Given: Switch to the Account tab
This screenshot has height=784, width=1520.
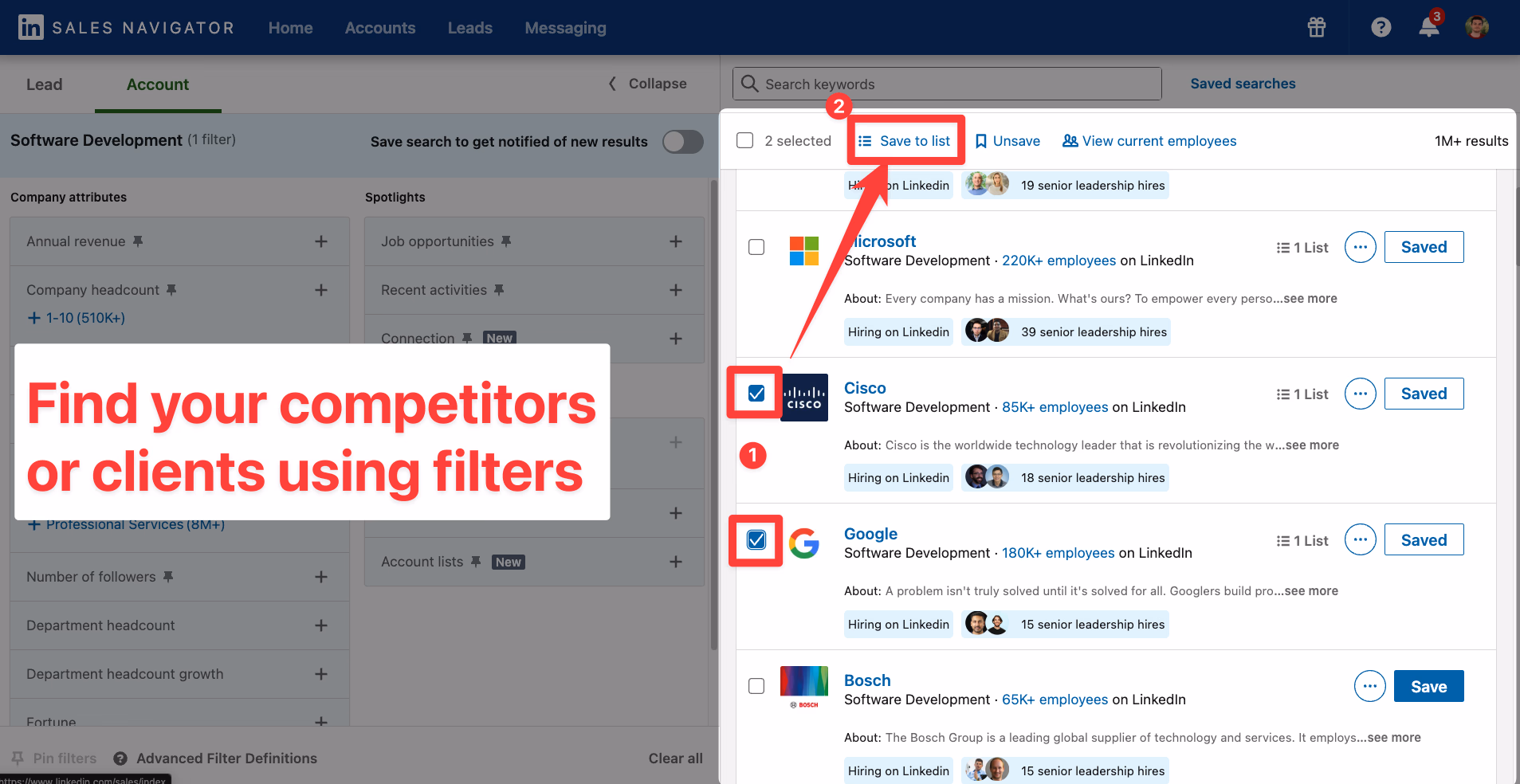Looking at the screenshot, I should (158, 84).
